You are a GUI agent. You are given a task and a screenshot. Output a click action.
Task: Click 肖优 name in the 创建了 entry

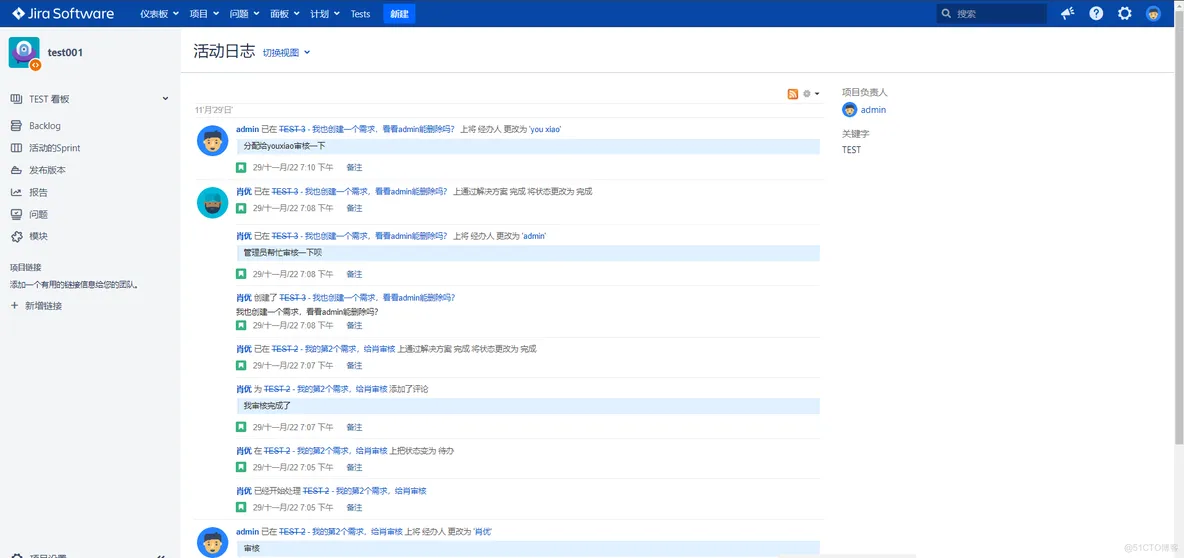click(244, 297)
